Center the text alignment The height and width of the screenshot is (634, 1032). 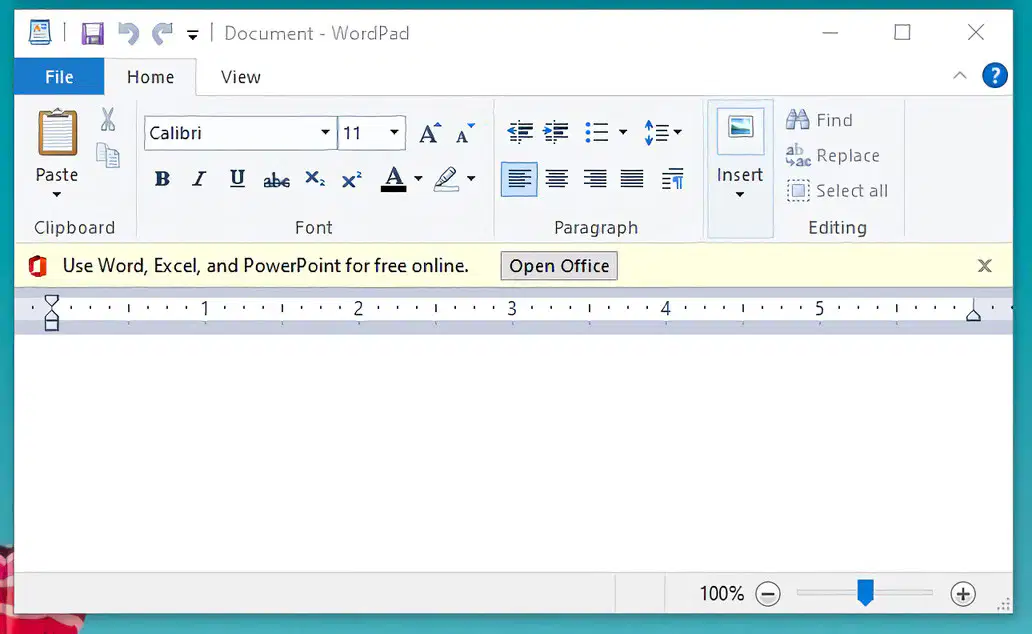coord(557,178)
